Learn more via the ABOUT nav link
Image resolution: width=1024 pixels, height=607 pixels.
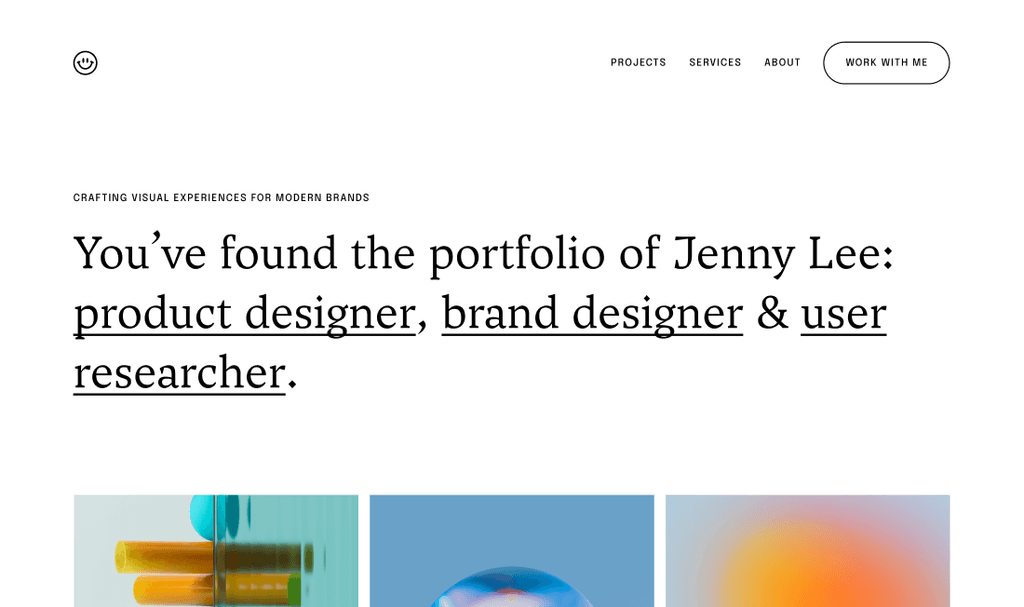point(782,62)
